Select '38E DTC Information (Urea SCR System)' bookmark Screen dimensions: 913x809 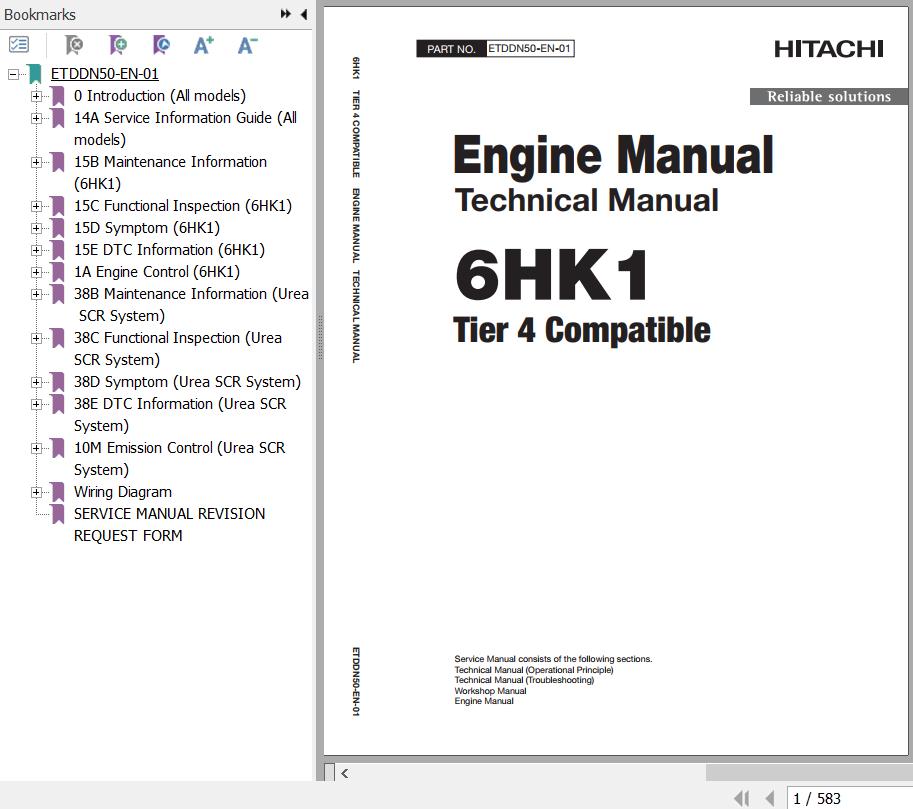(x=180, y=415)
